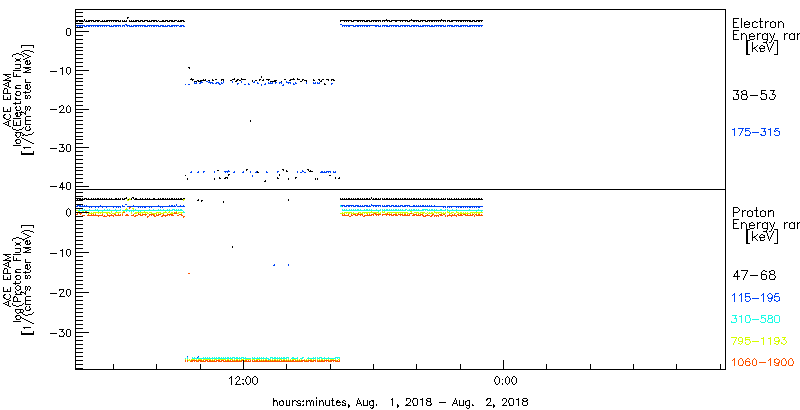Click the -10 tick label on proton plot

click(61, 252)
